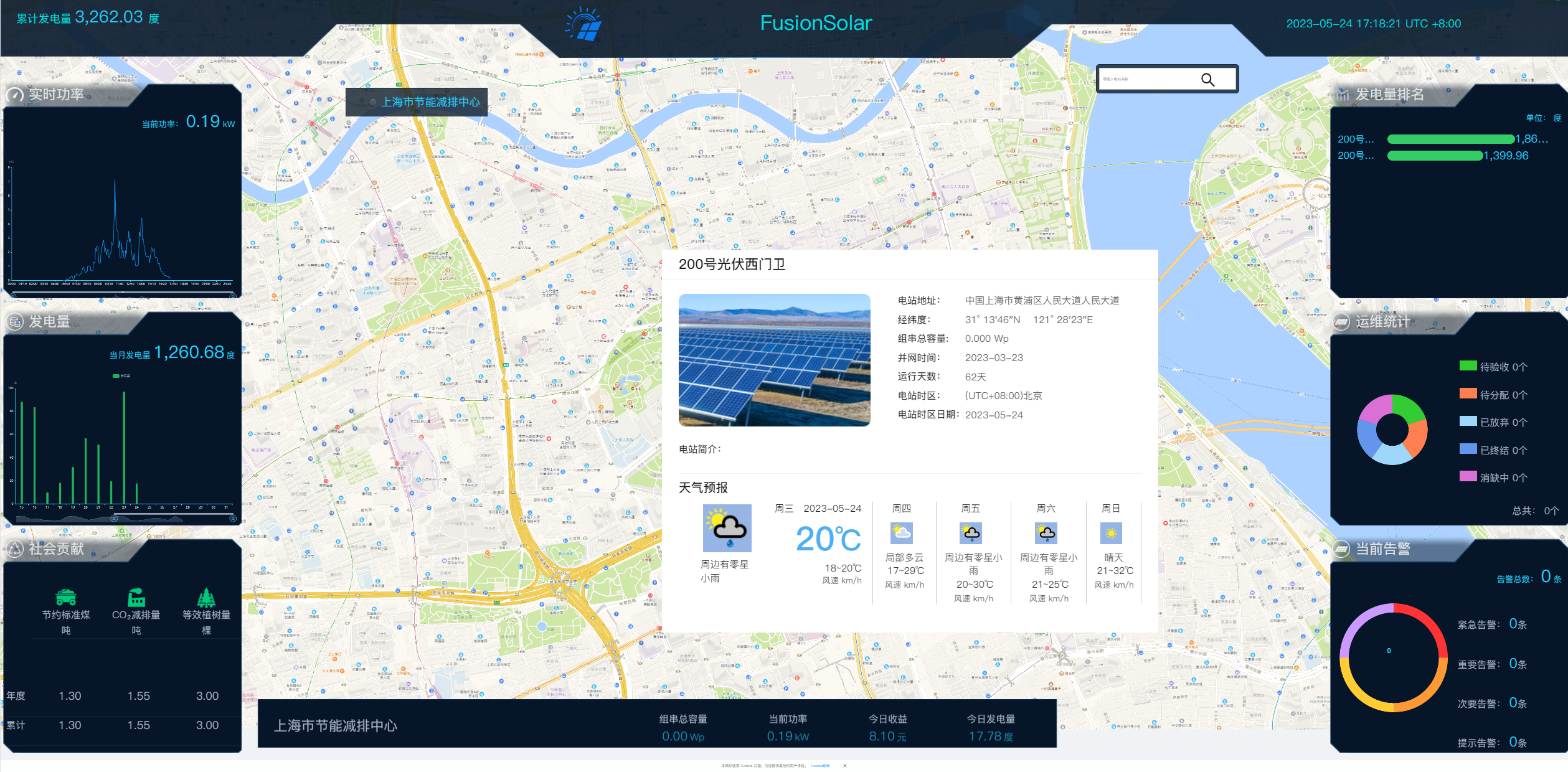Select the first 200号 ranking bar
This screenshot has height=772, width=1568.
tap(1450, 139)
